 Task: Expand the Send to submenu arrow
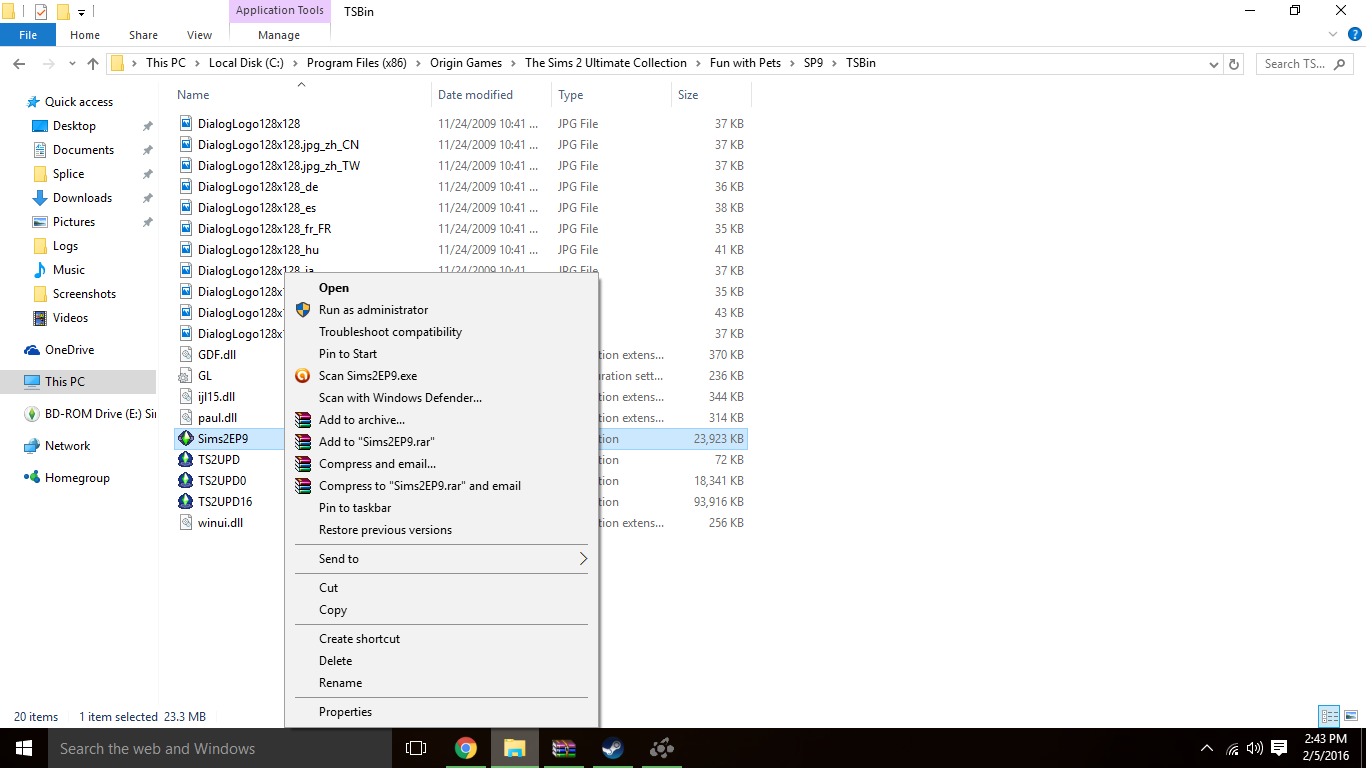click(x=582, y=559)
